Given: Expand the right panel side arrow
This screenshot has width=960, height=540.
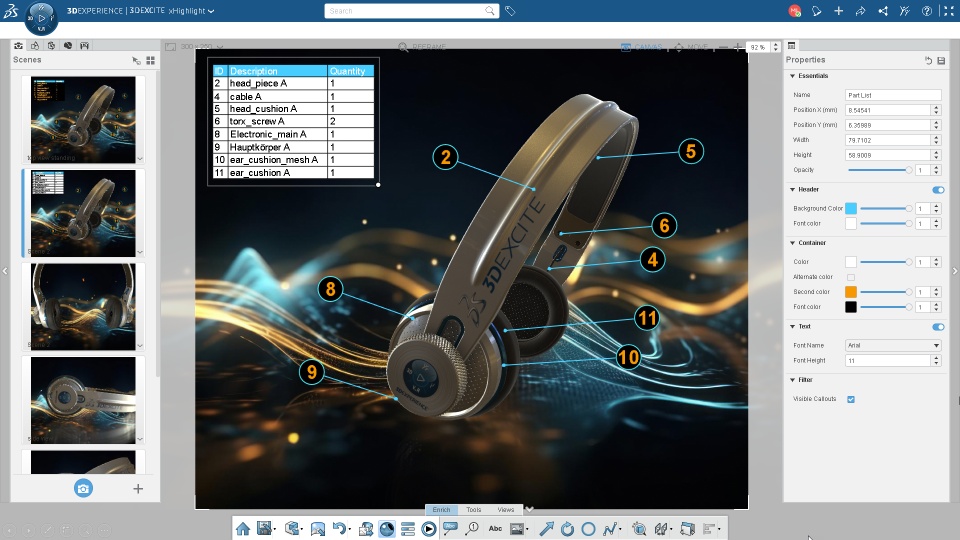Looking at the screenshot, I should [x=954, y=271].
